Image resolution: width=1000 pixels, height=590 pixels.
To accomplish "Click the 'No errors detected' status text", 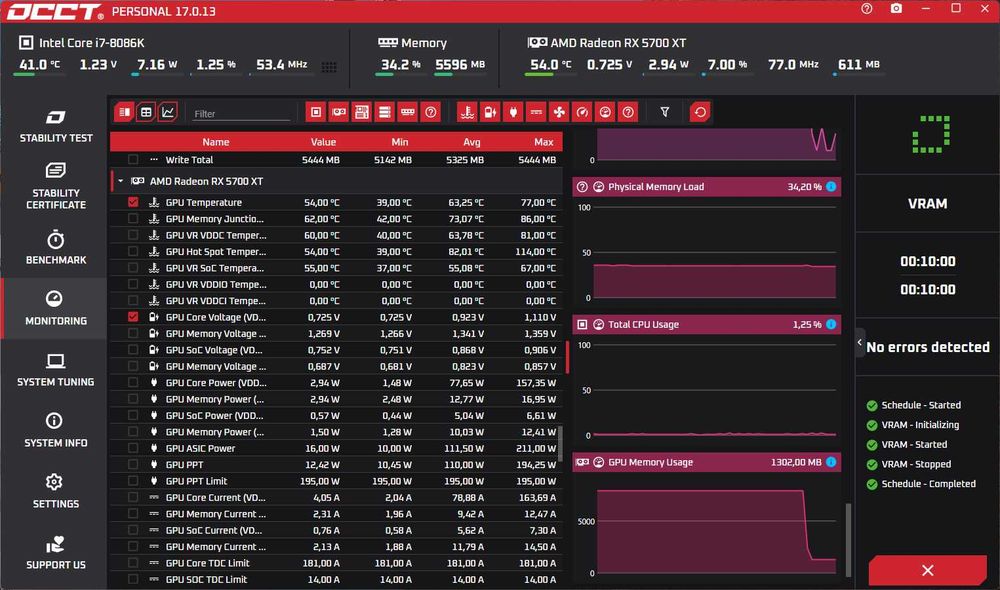I will click(927, 347).
